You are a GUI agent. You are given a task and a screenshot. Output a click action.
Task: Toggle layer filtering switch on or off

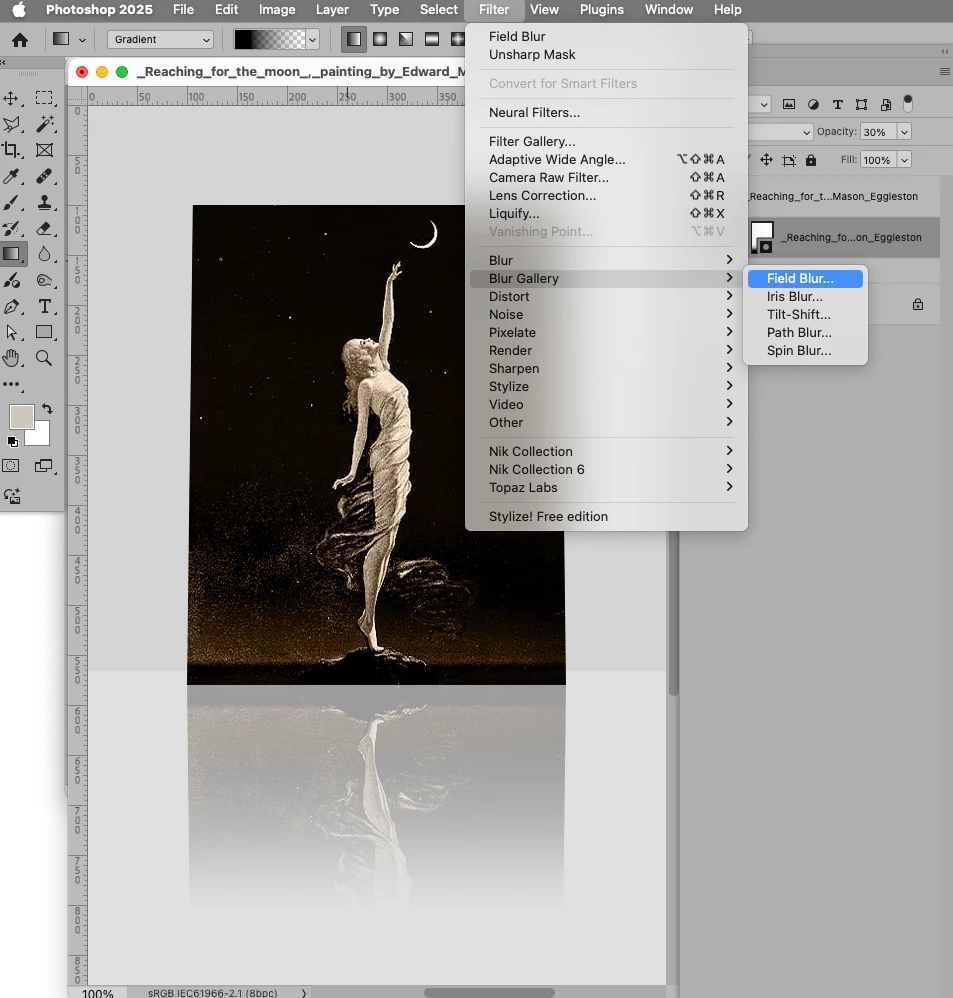click(908, 104)
